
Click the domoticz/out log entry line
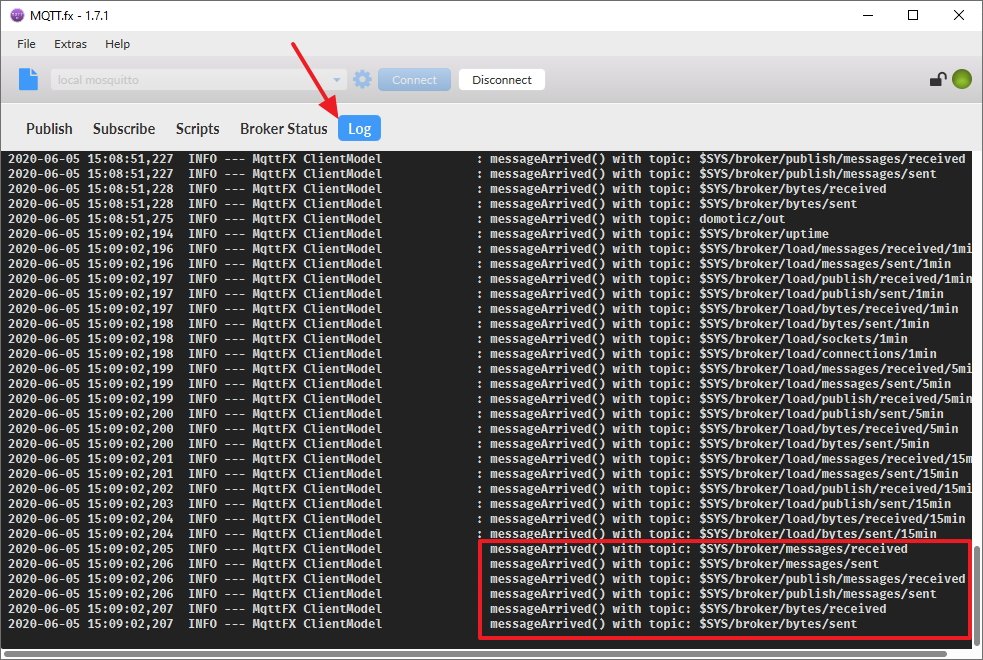480,219
